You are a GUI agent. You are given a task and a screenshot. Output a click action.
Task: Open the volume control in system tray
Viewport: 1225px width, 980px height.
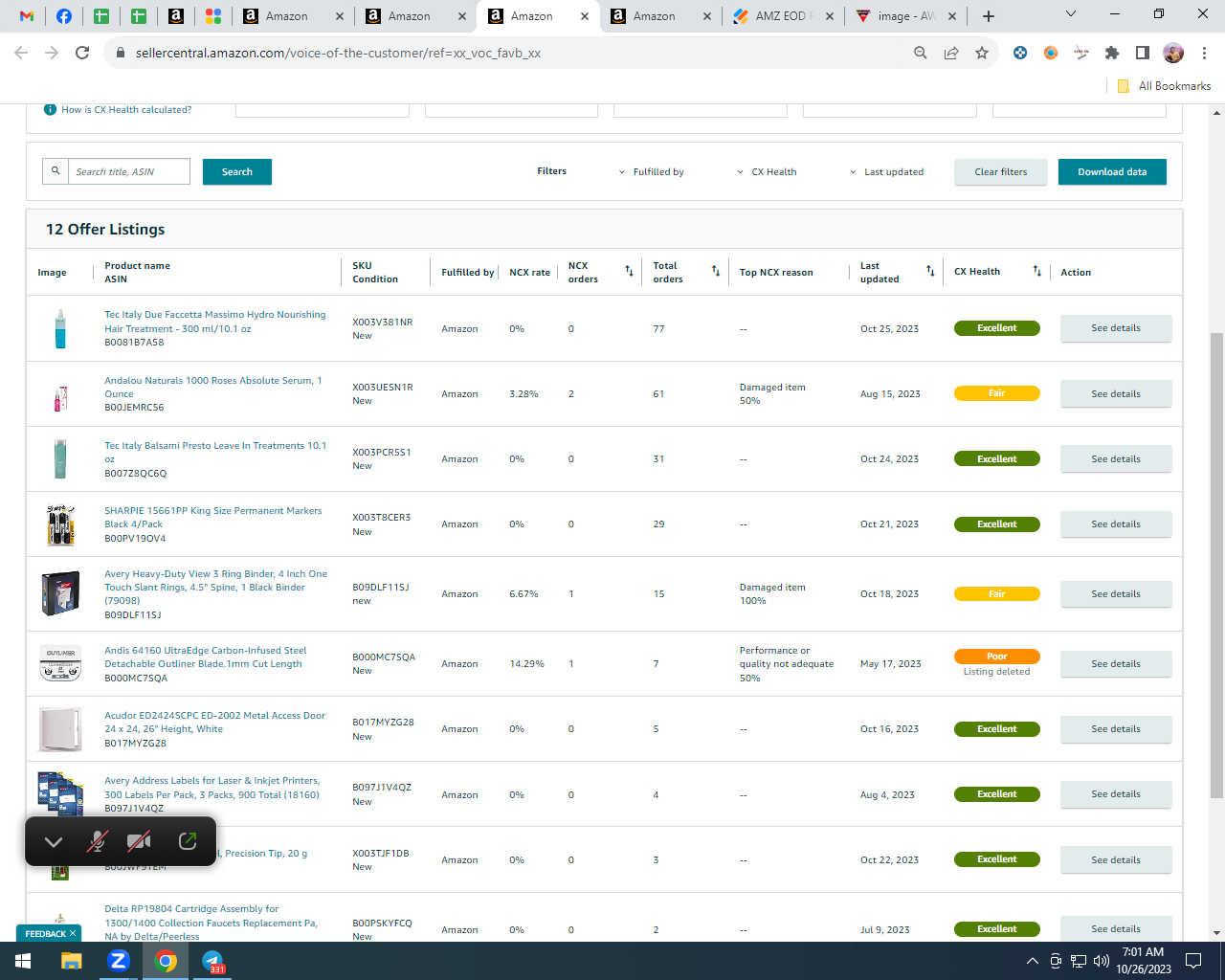(x=1102, y=961)
